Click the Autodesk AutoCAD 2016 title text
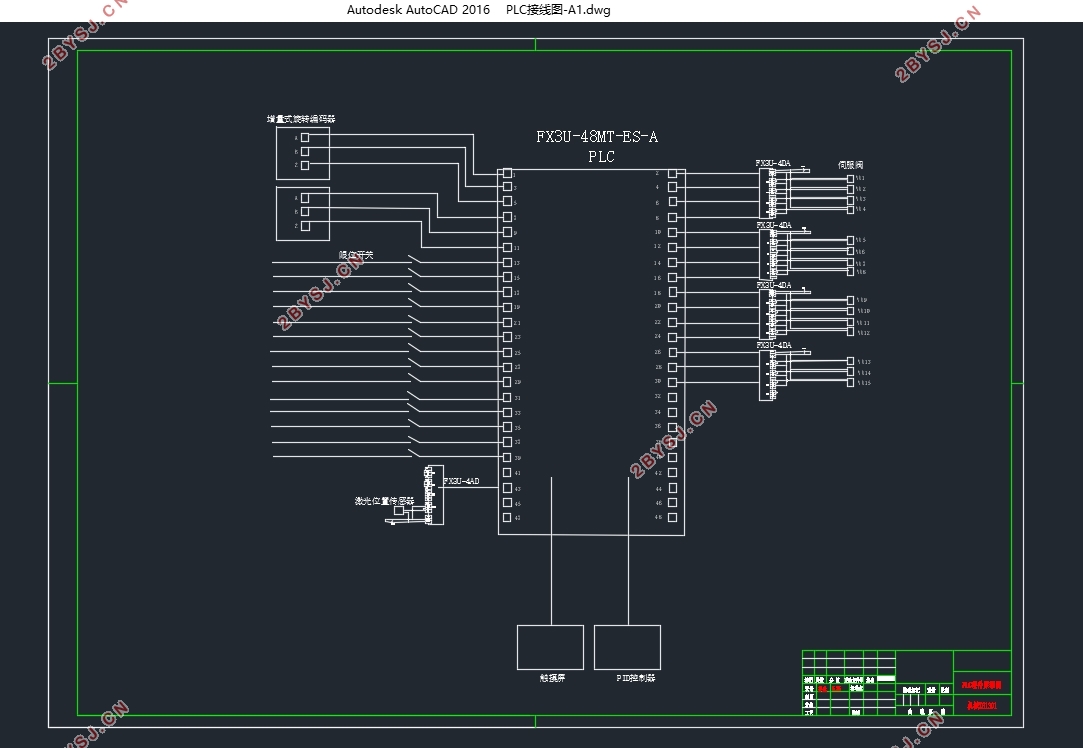This screenshot has width=1083, height=748. coord(418,10)
